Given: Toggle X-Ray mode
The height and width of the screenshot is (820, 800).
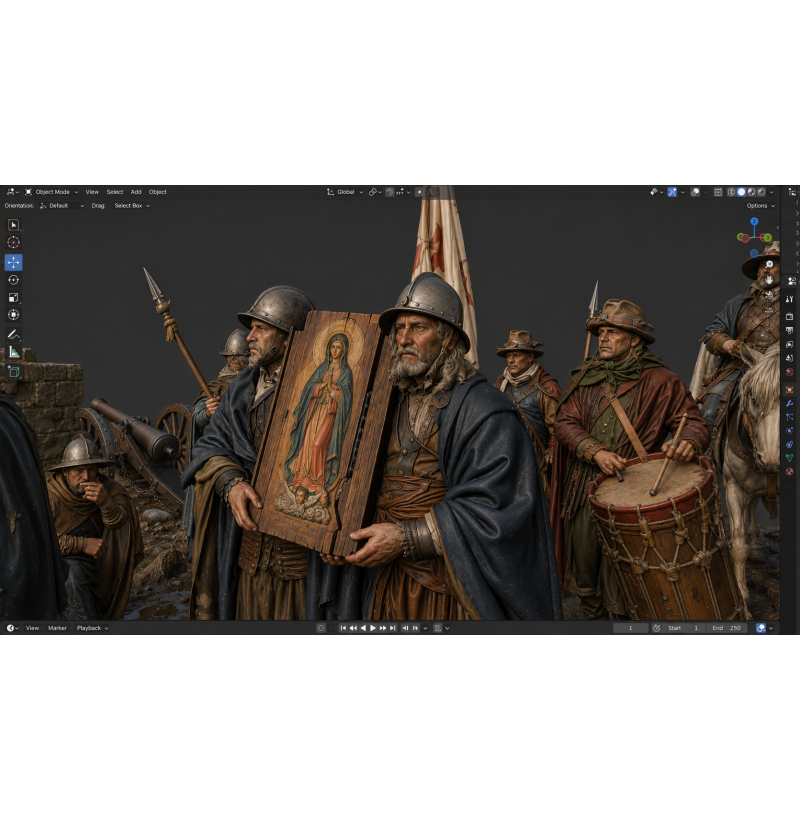Looking at the screenshot, I should 718,192.
